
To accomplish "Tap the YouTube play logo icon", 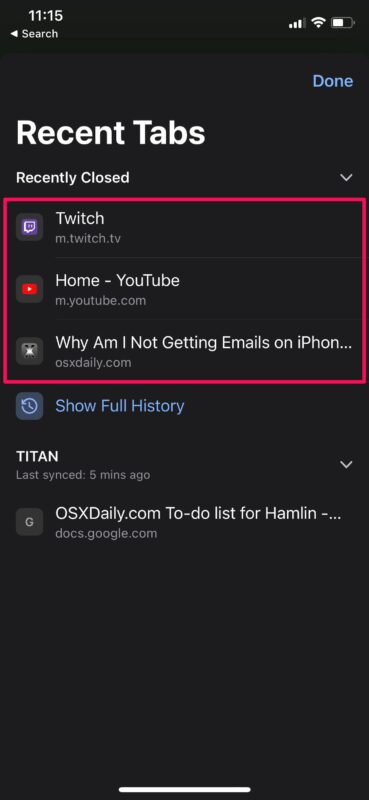I will tap(29, 289).
